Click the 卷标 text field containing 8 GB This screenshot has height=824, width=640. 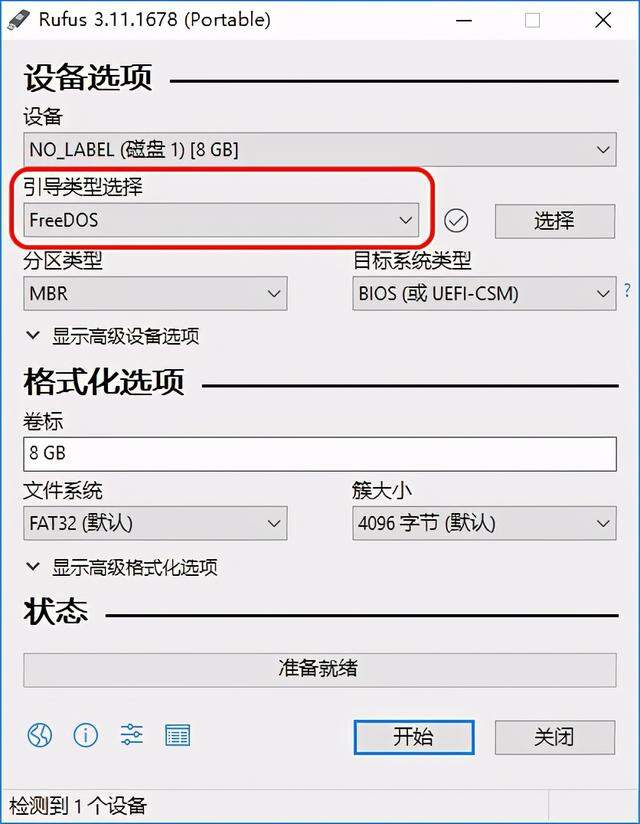(x=319, y=454)
